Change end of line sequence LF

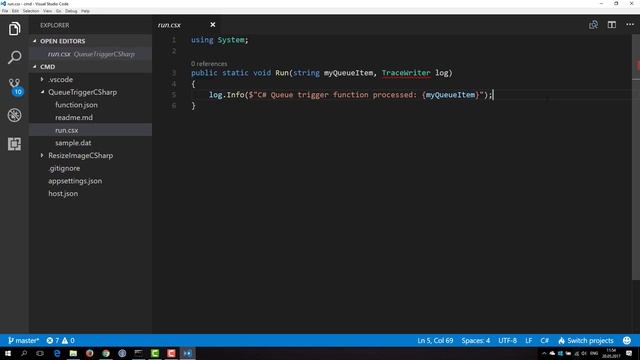click(529, 340)
